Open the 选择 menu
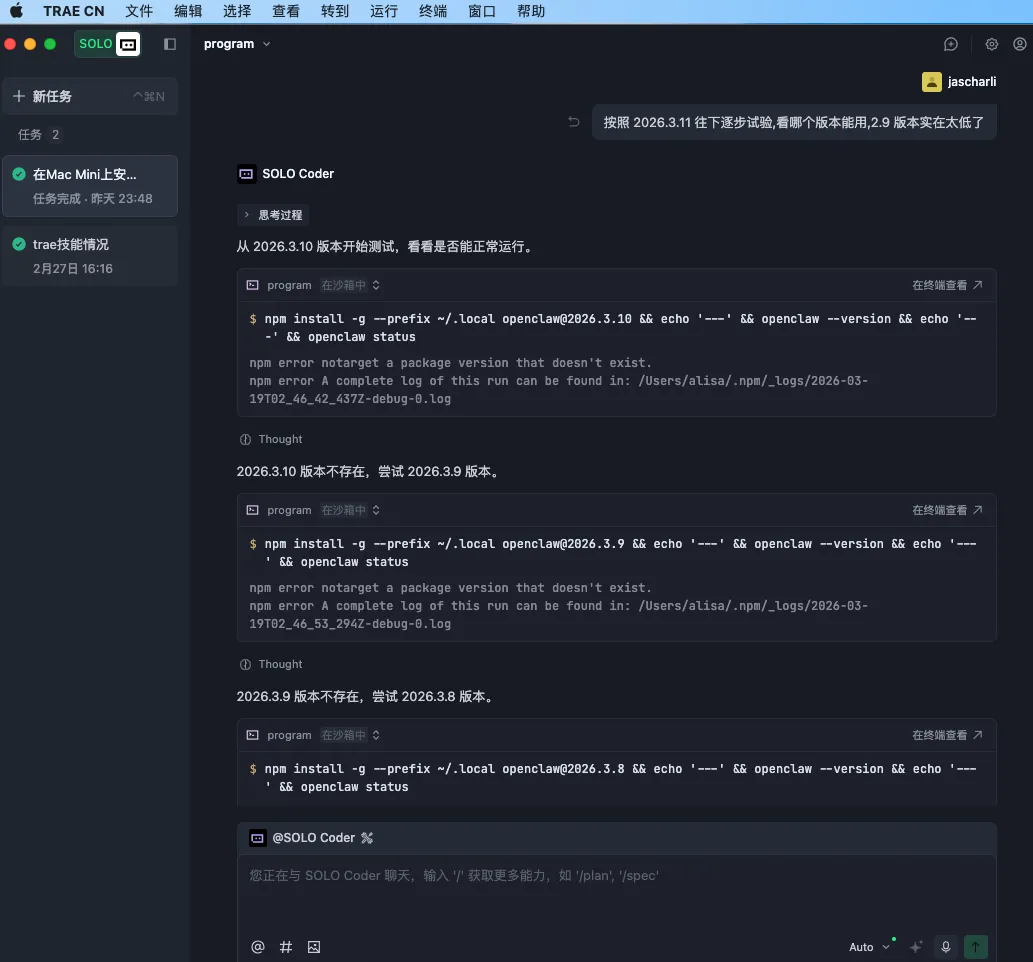Image resolution: width=1033 pixels, height=962 pixels. 237,11
